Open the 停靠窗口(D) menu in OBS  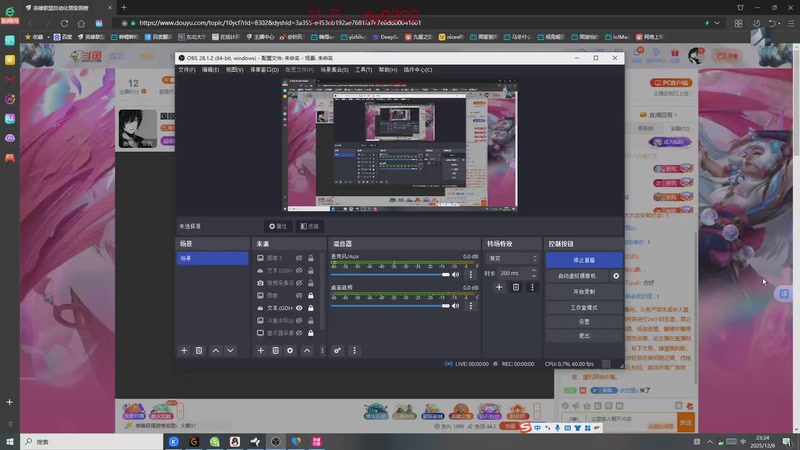tap(264, 70)
